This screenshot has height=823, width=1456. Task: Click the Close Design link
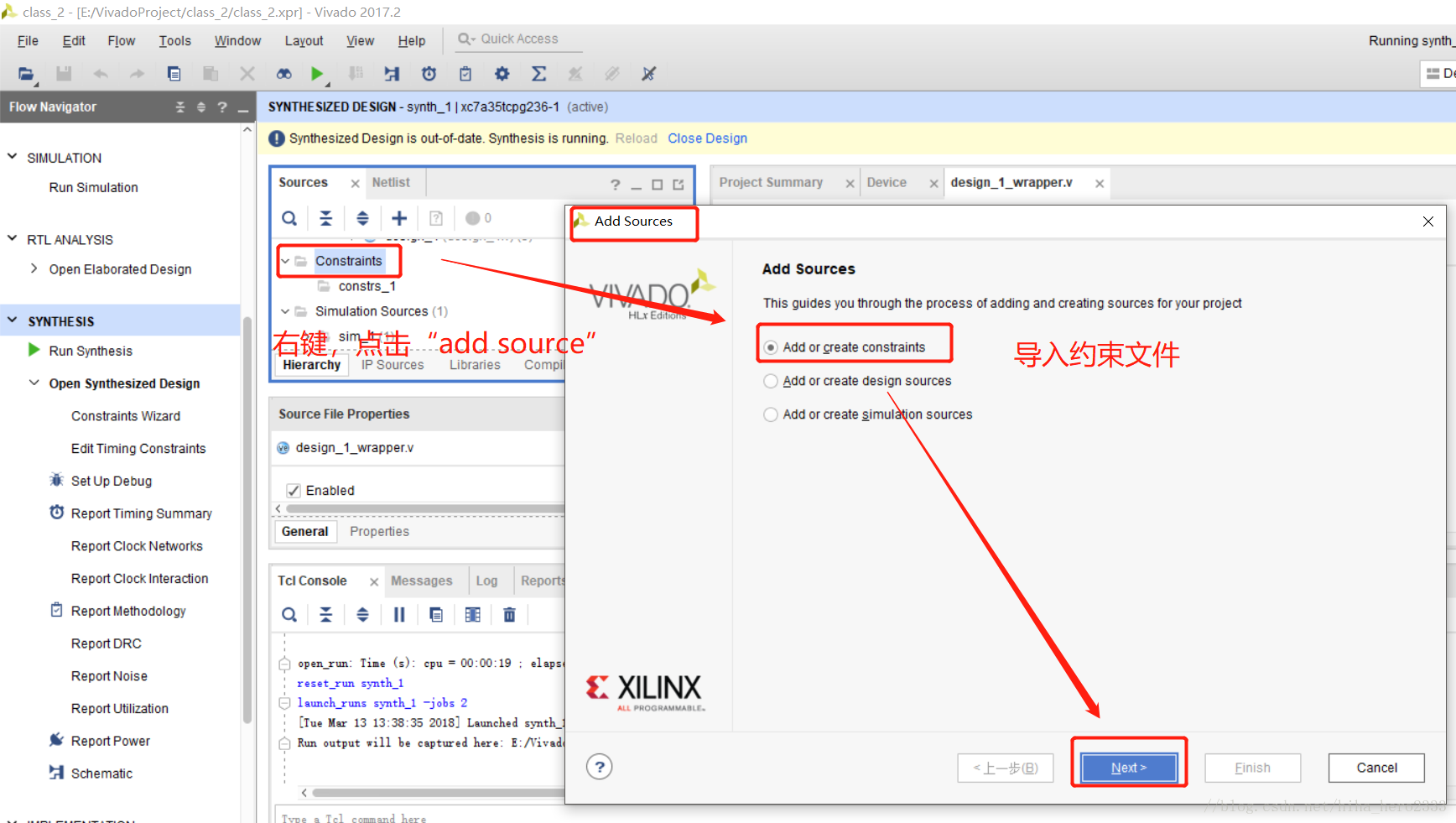pos(707,138)
